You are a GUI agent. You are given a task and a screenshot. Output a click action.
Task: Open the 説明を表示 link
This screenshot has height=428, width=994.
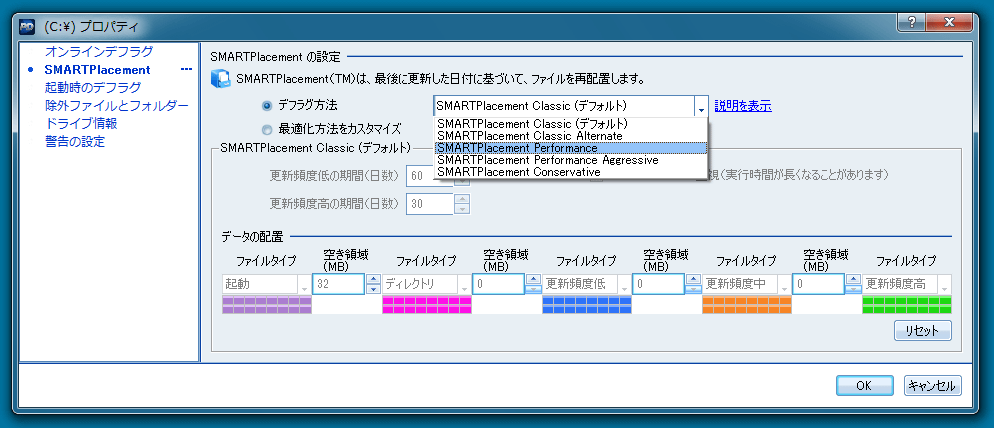[743, 107]
